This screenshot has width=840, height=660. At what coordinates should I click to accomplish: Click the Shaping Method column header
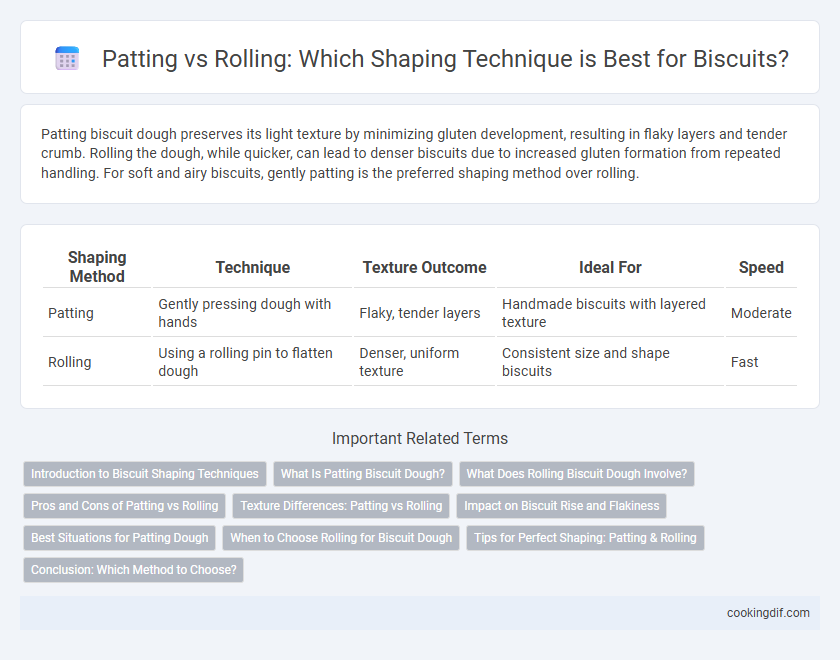coord(97,267)
